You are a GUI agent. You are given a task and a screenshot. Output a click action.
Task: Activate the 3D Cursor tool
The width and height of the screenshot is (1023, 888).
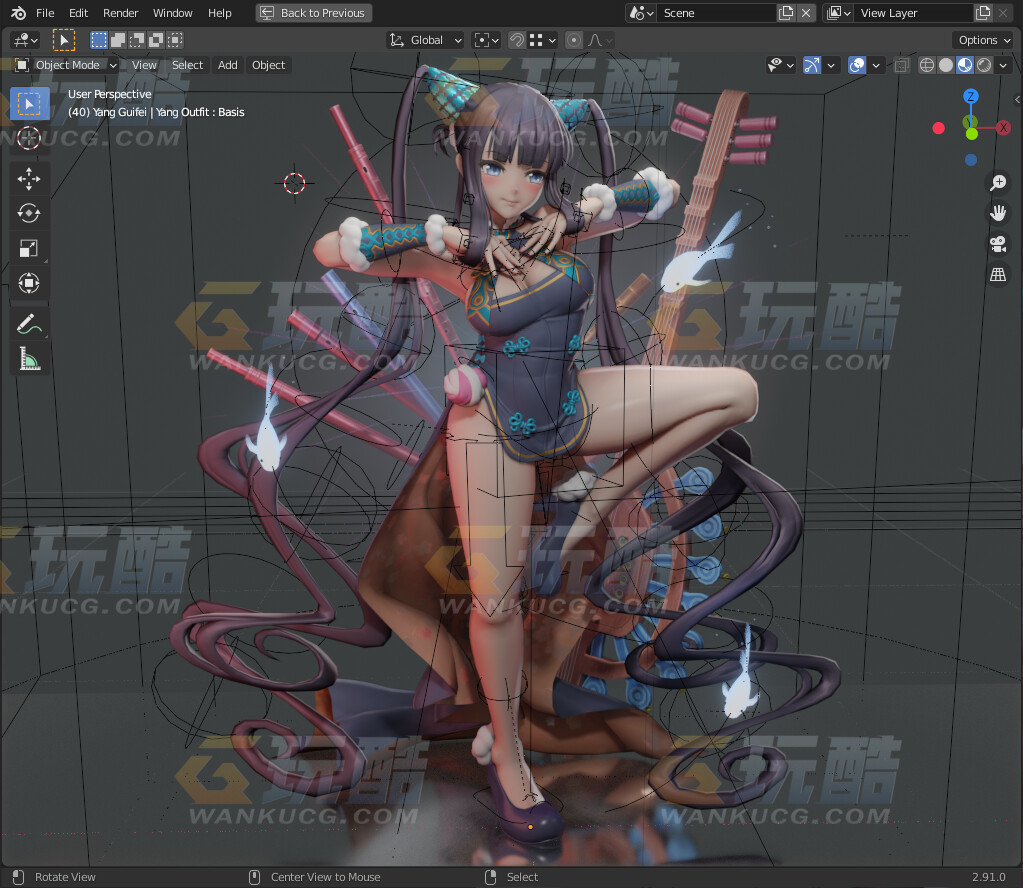click(29, 138)
